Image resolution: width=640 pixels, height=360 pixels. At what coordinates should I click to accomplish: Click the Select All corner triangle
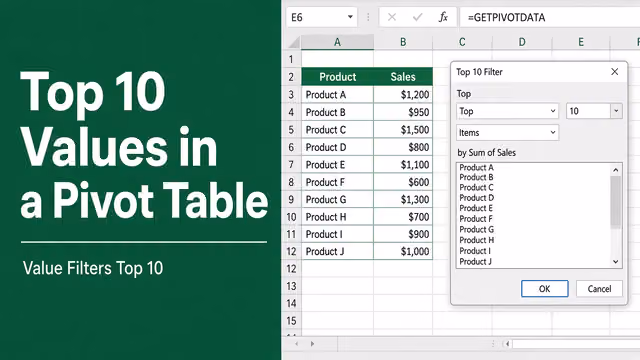294,42
